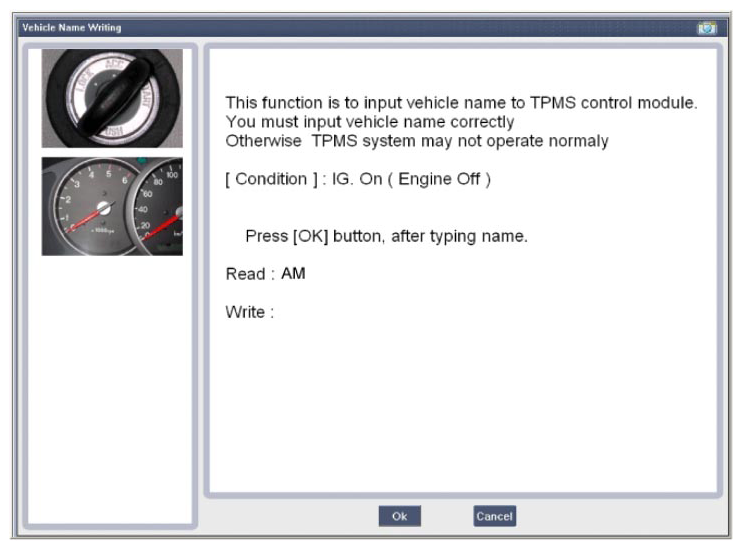Click the 'Vehicle Name Writing' title text
Image resolution: width=742 pixels, height=550 pixels.
tap(72, 27)
